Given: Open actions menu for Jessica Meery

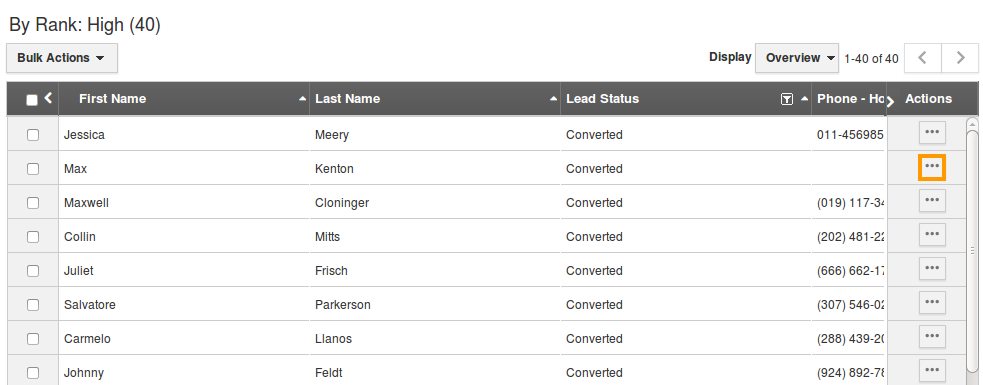Looking at the screenshot, I should (932, 134).
